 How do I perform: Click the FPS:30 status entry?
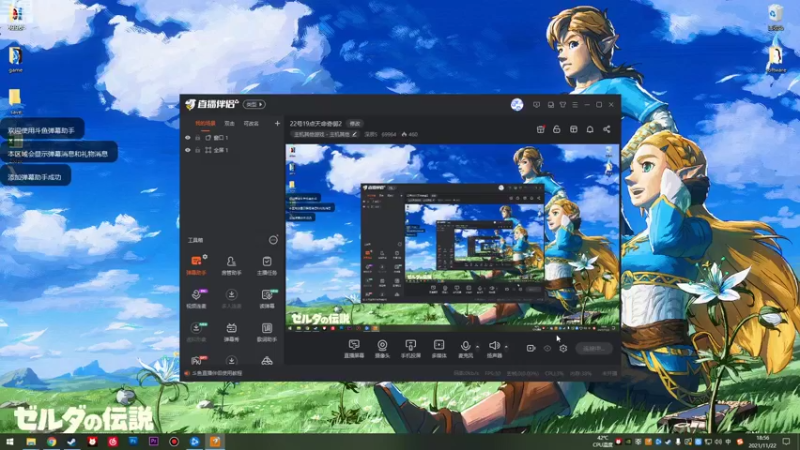pos(493,373)
